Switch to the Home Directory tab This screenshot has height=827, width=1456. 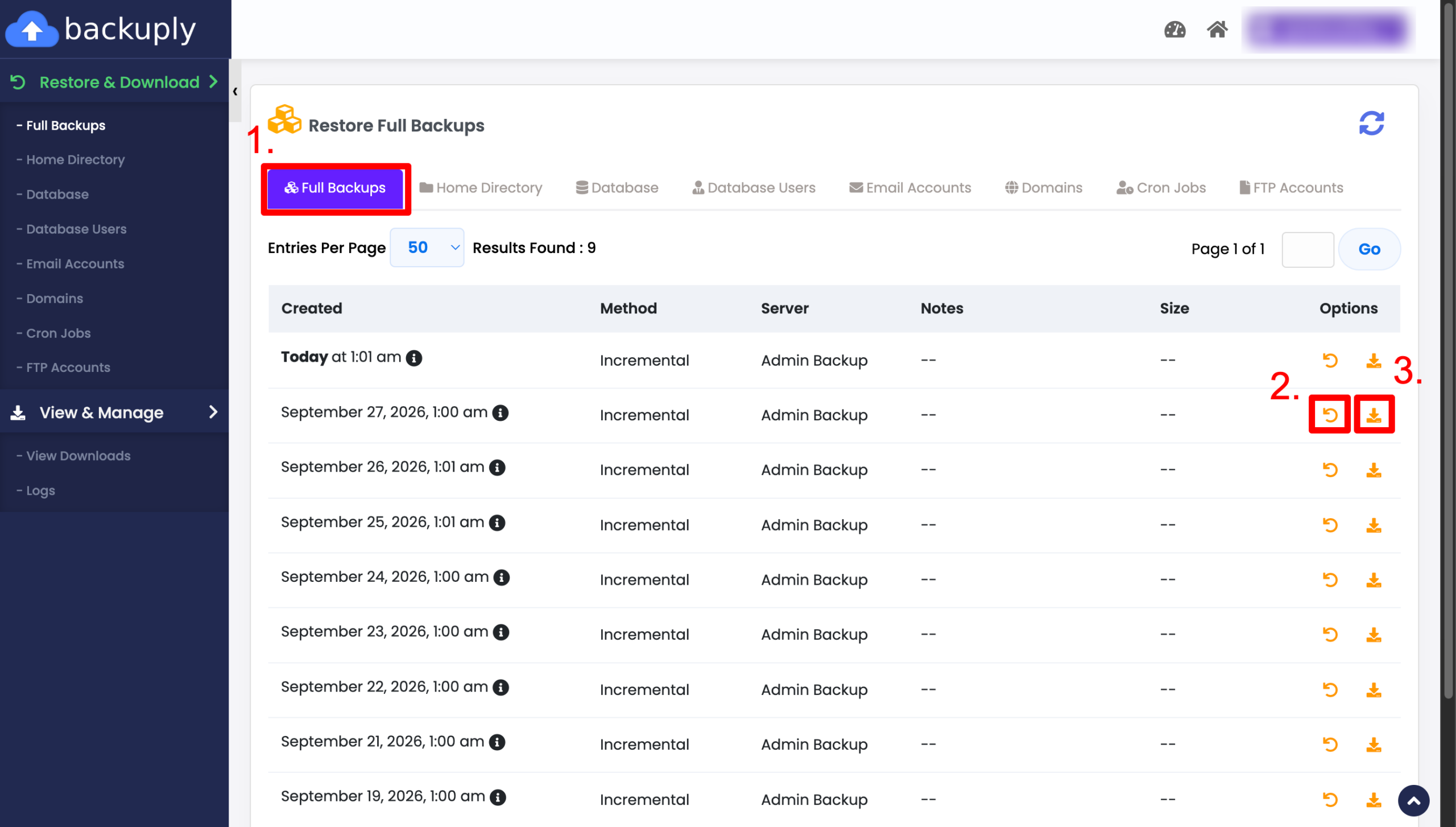481,188
